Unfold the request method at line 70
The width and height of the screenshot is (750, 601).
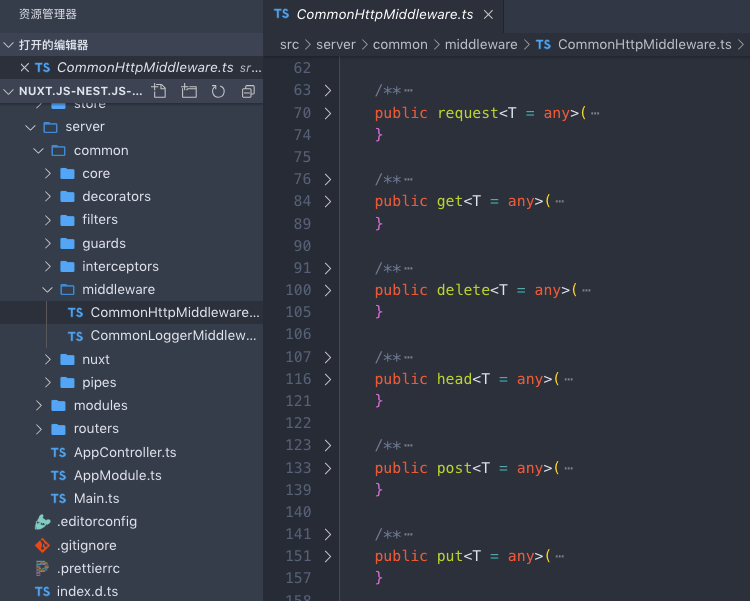[328, 113]
